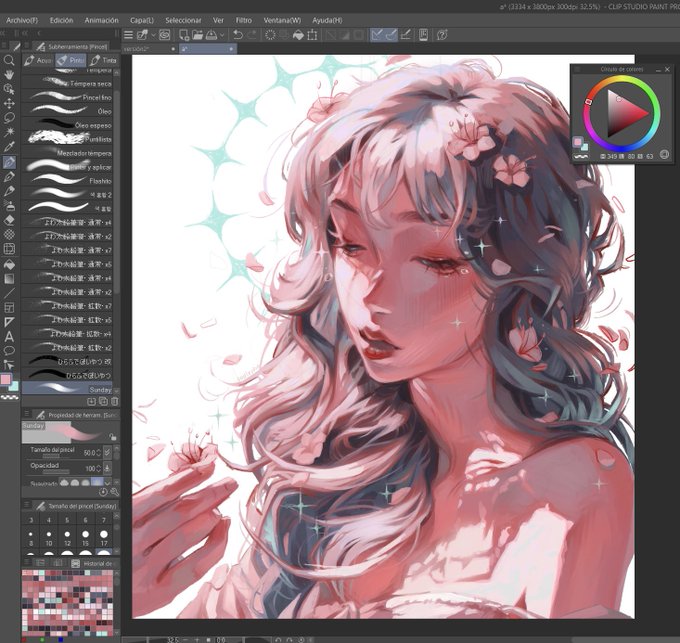Image resolution: width=680 pixels, height=643 pixels.
Task: Choose the Témpera seca brush
Action: click(67, 83)
